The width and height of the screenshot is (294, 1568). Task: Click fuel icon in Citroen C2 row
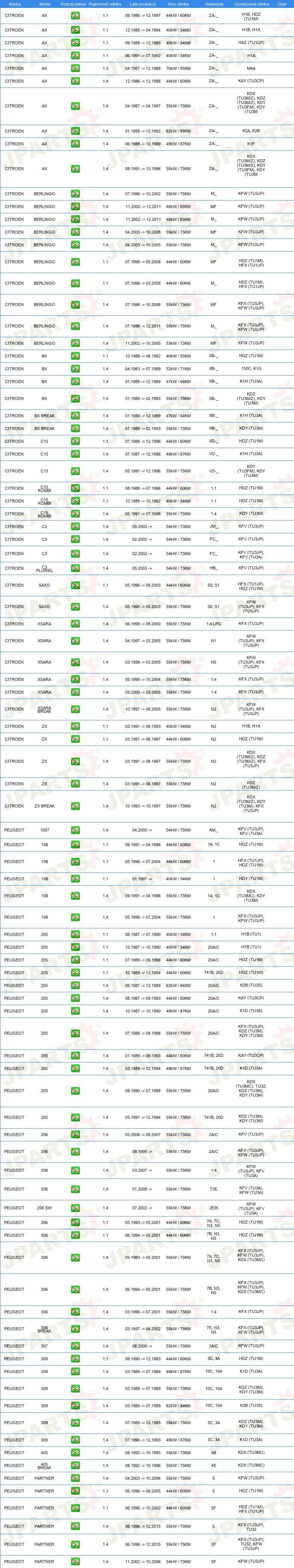(75, 527)
